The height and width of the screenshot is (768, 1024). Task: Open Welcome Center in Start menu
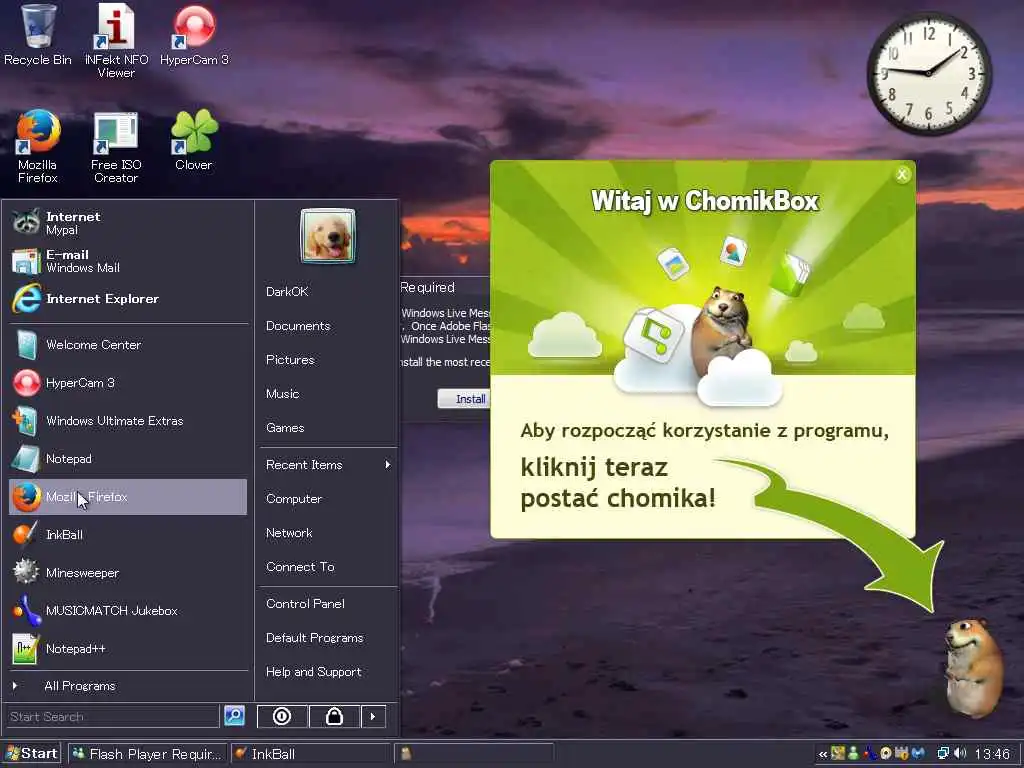(x=128, y=345)
